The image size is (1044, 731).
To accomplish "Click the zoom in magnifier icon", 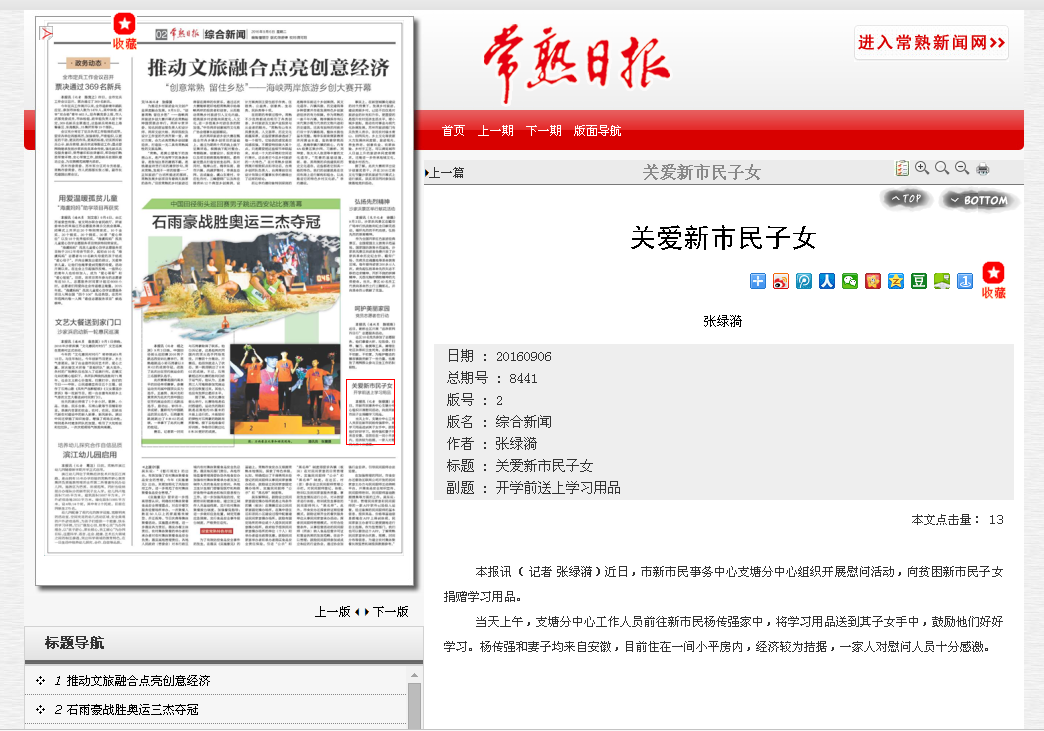I will [922, 168].
